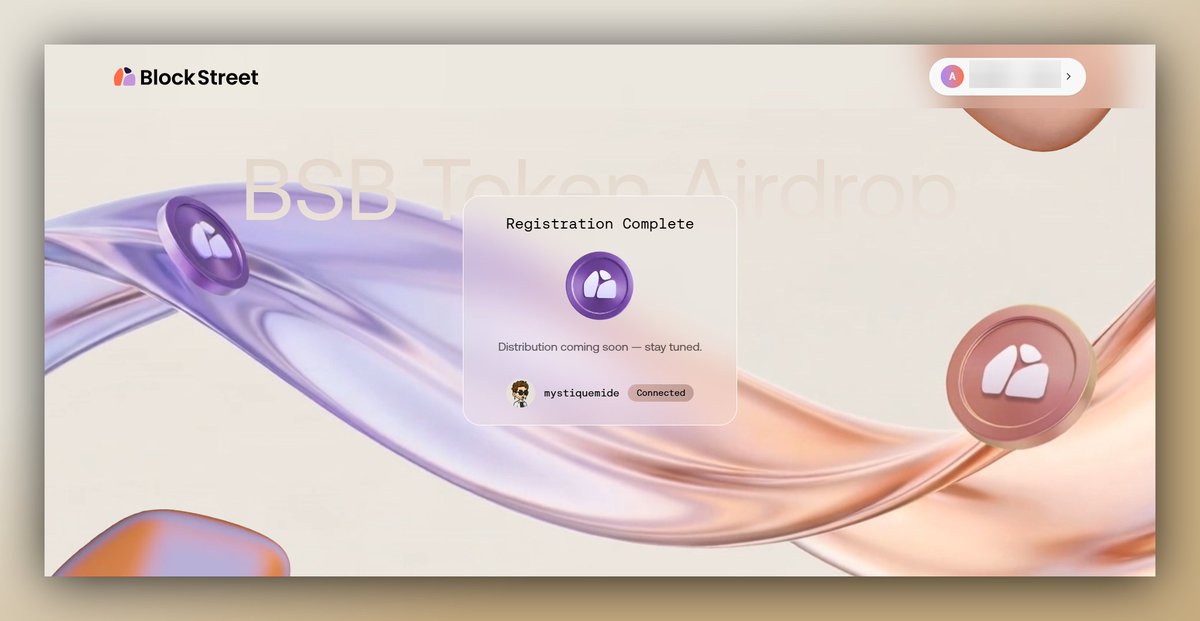Click the Connected status badge
This screenshot has height=621, width=1200.
coord(661,393)
